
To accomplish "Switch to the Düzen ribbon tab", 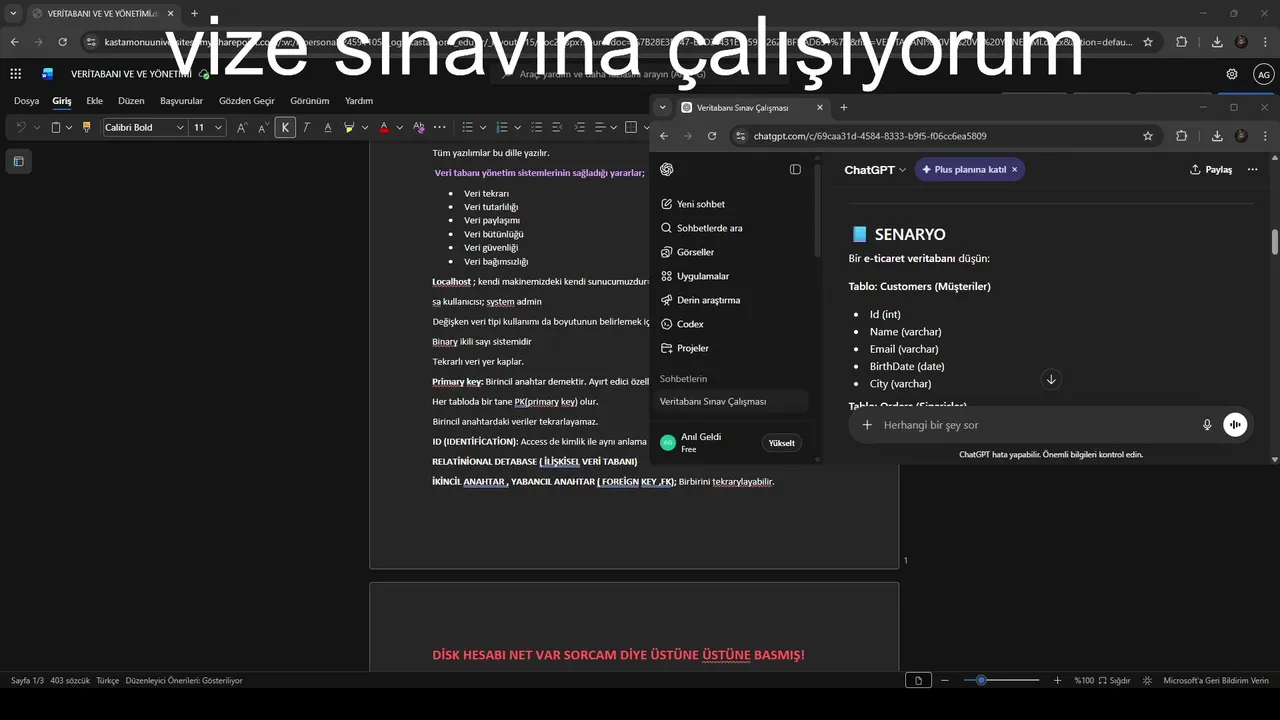I will pos(131,101).
